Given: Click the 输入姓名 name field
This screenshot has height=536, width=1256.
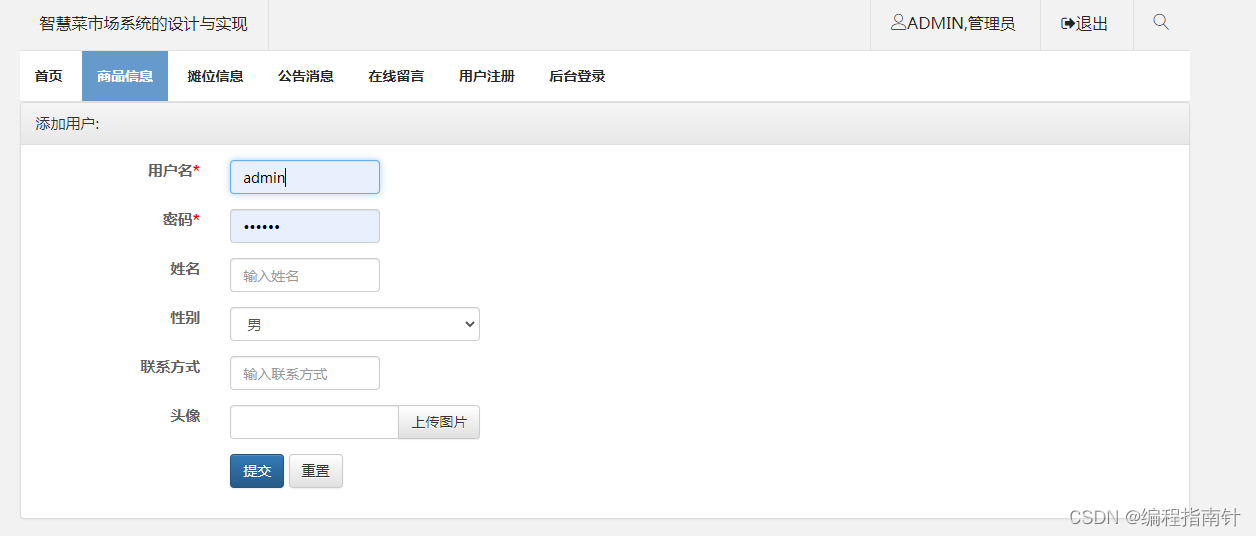Looking at the screenshot, I should [305, 275].
